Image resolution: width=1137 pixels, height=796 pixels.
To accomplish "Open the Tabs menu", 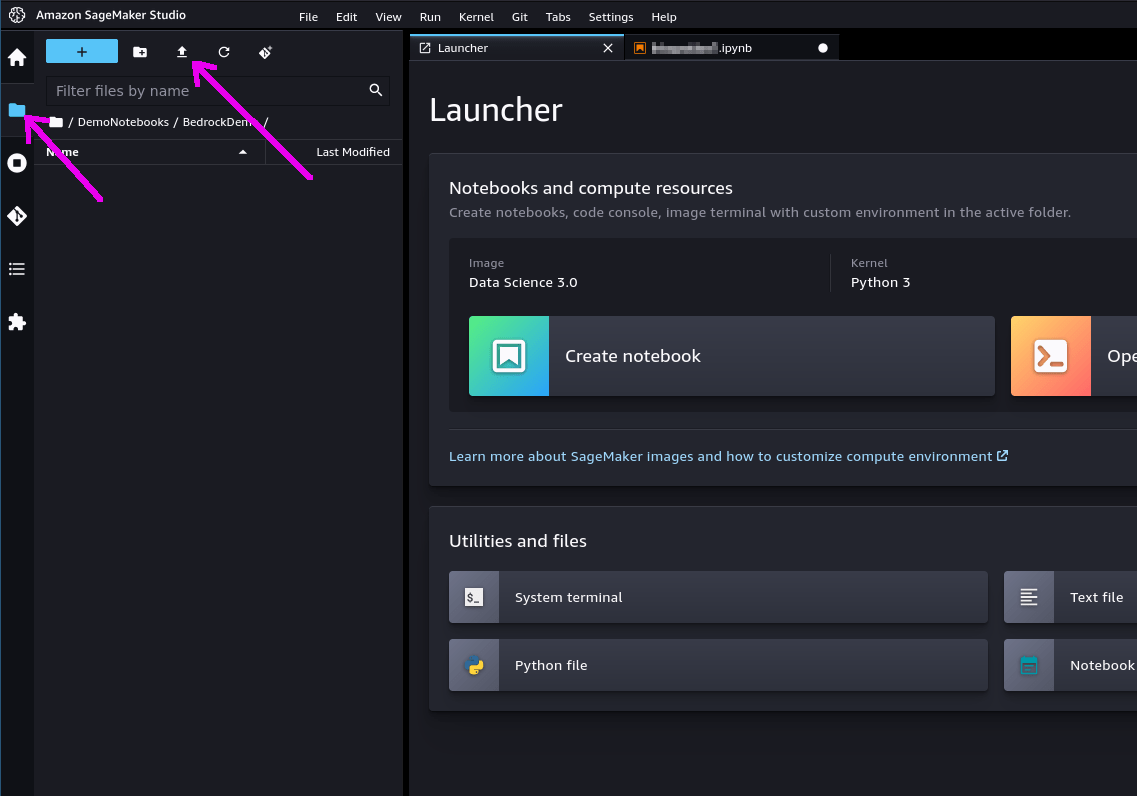I will coord(558,17).
